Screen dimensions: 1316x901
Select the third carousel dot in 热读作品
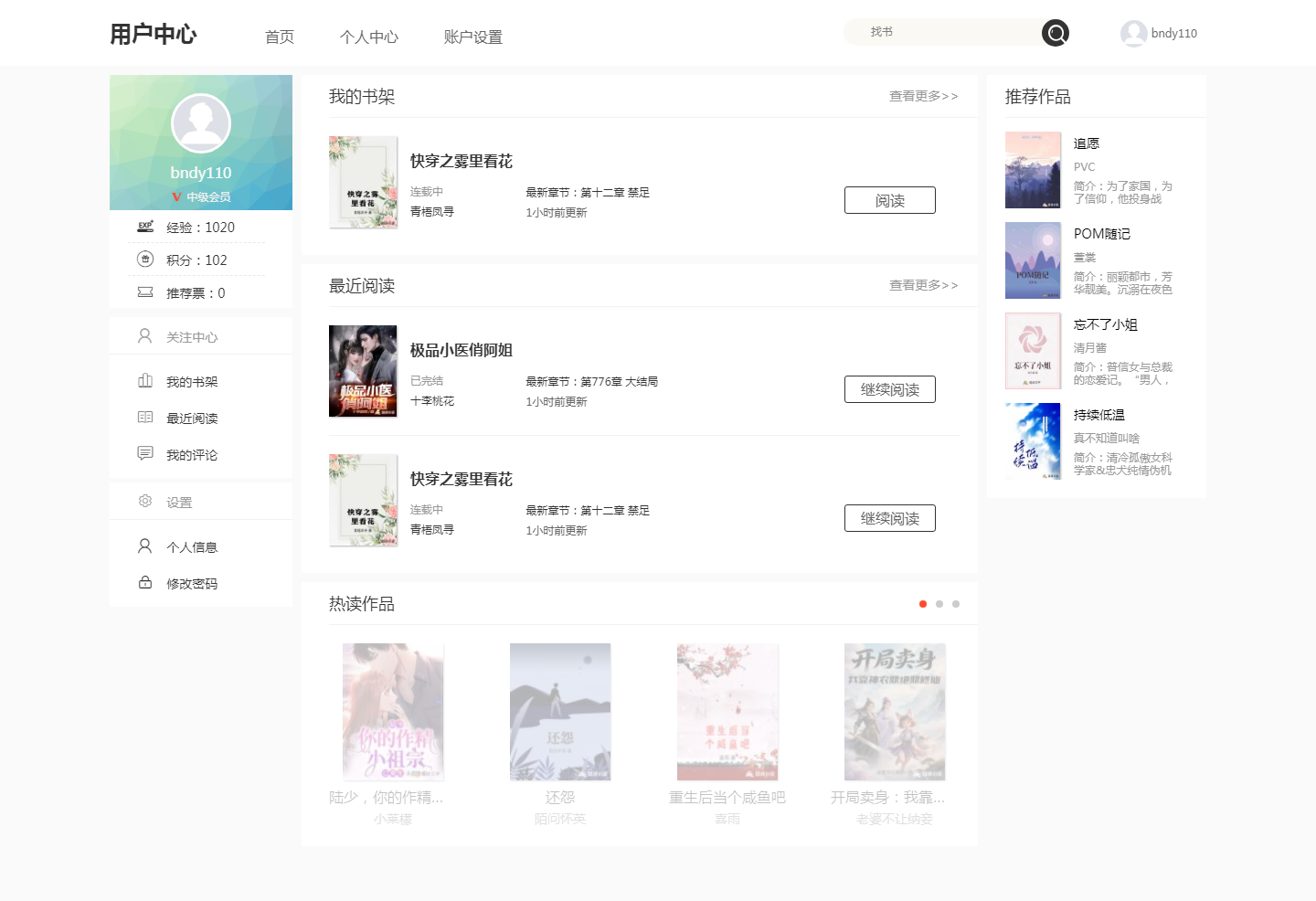(x=956, y=604)
